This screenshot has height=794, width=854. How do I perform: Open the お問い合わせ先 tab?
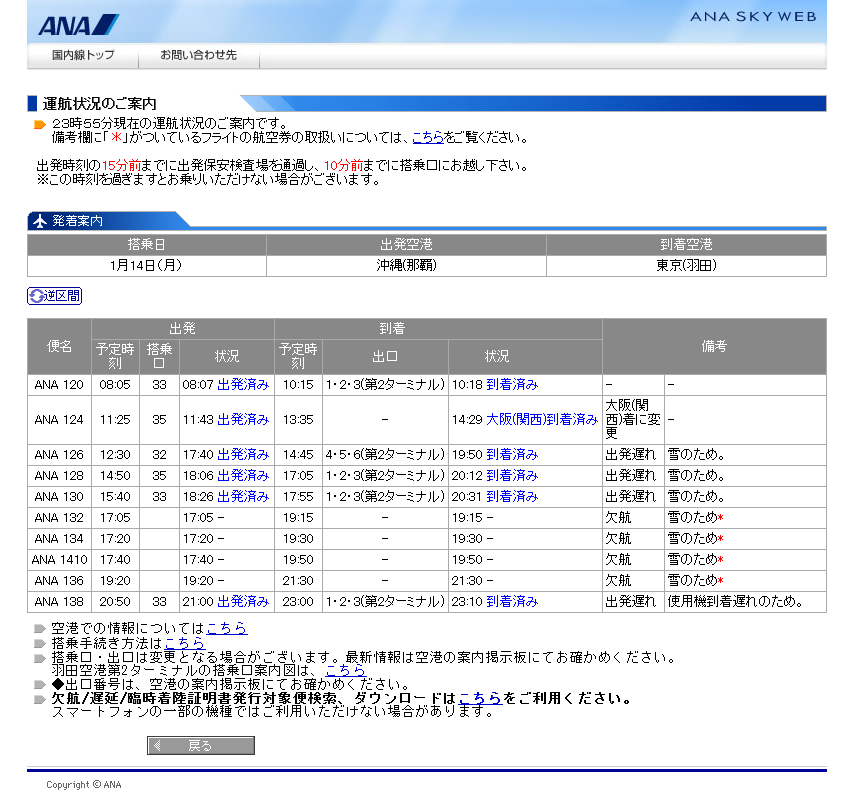coord(198,55)
